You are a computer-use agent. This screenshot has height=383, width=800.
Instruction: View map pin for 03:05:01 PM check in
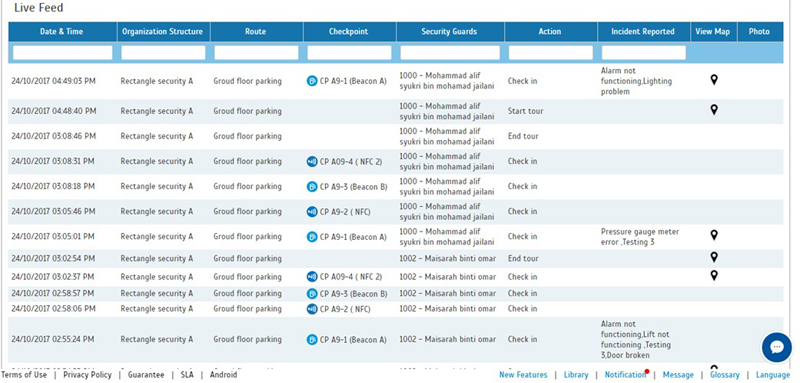pyautogui.click(x=714, y=235)
